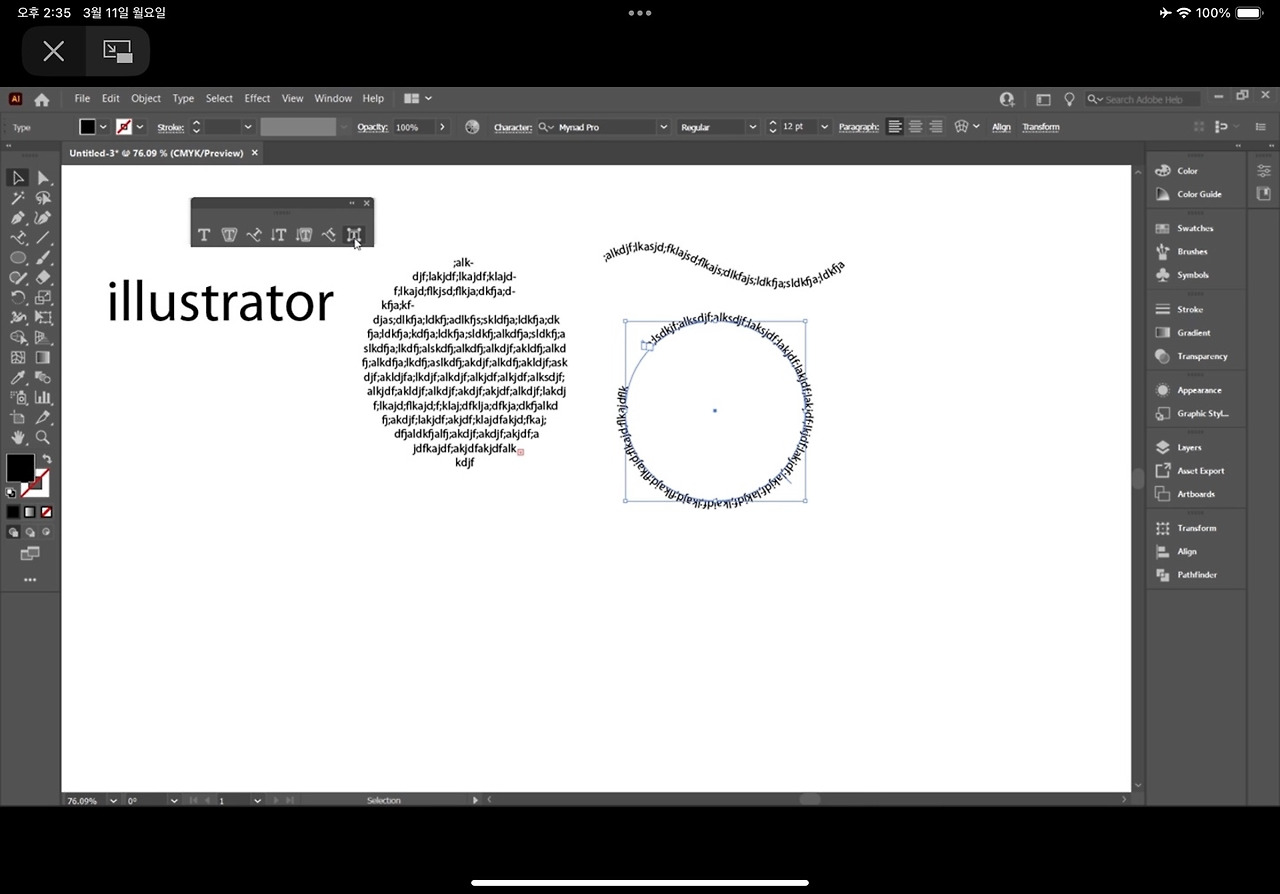Enable Draw Behind mode
The width and height of the screenshot is (1280, 894).
click(30, 533)
